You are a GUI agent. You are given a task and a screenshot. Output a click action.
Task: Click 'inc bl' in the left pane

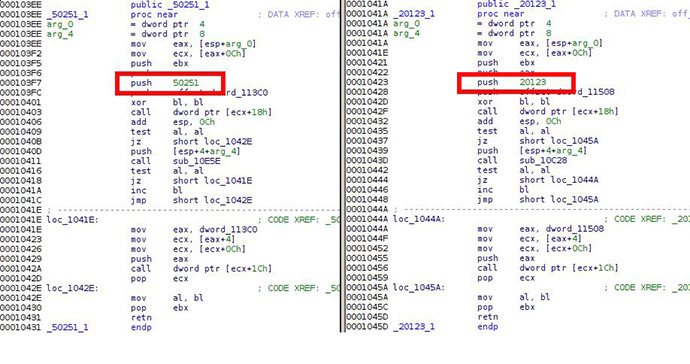(157, 190)
